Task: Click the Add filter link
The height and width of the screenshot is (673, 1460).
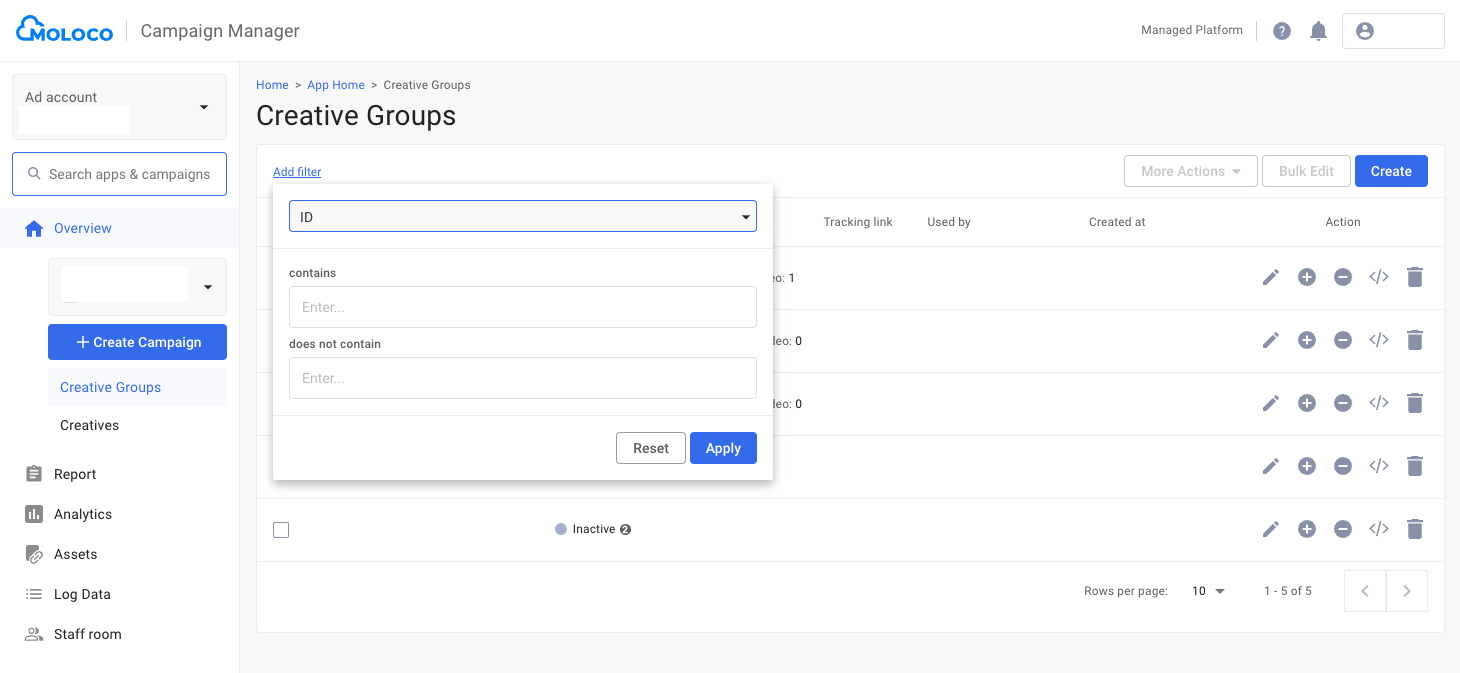Action: (x=297, y=172)
